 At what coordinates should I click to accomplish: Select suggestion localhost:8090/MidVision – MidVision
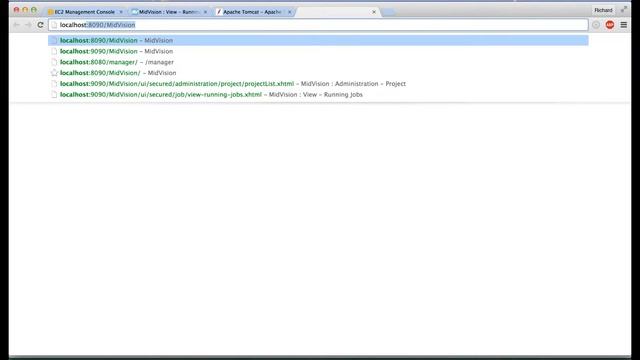click(x=318, y=40)
